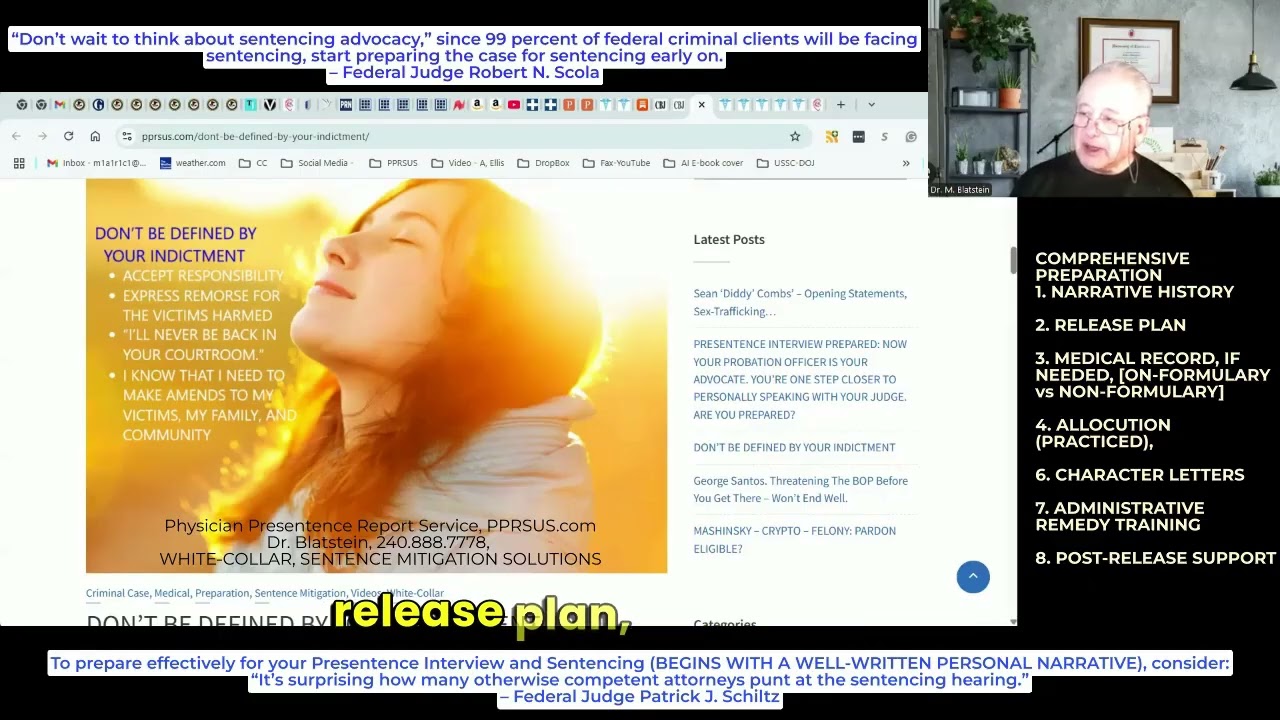Click the Medical category tag
The image size is (1280, 720).
[x=171, y=593]
